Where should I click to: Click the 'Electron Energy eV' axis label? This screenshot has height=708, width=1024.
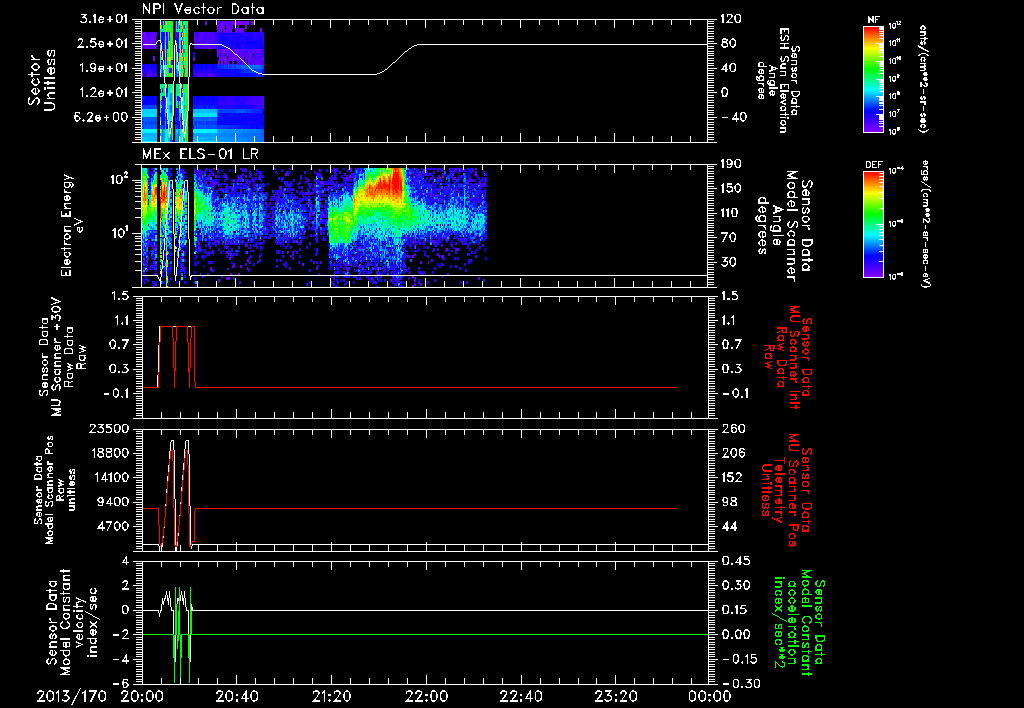(73, 225)
